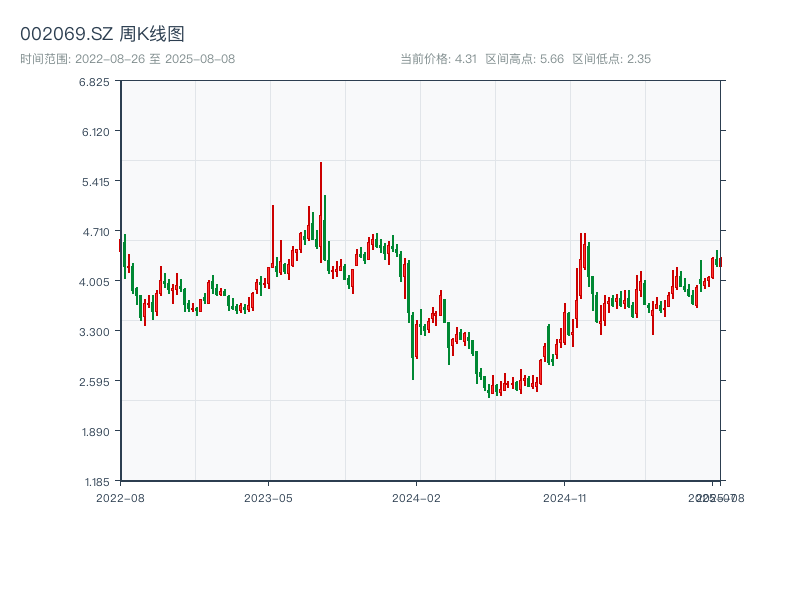Click the lowest green candle near 2.35
Viewport: 800px width, 600px height.
(489, 391)
